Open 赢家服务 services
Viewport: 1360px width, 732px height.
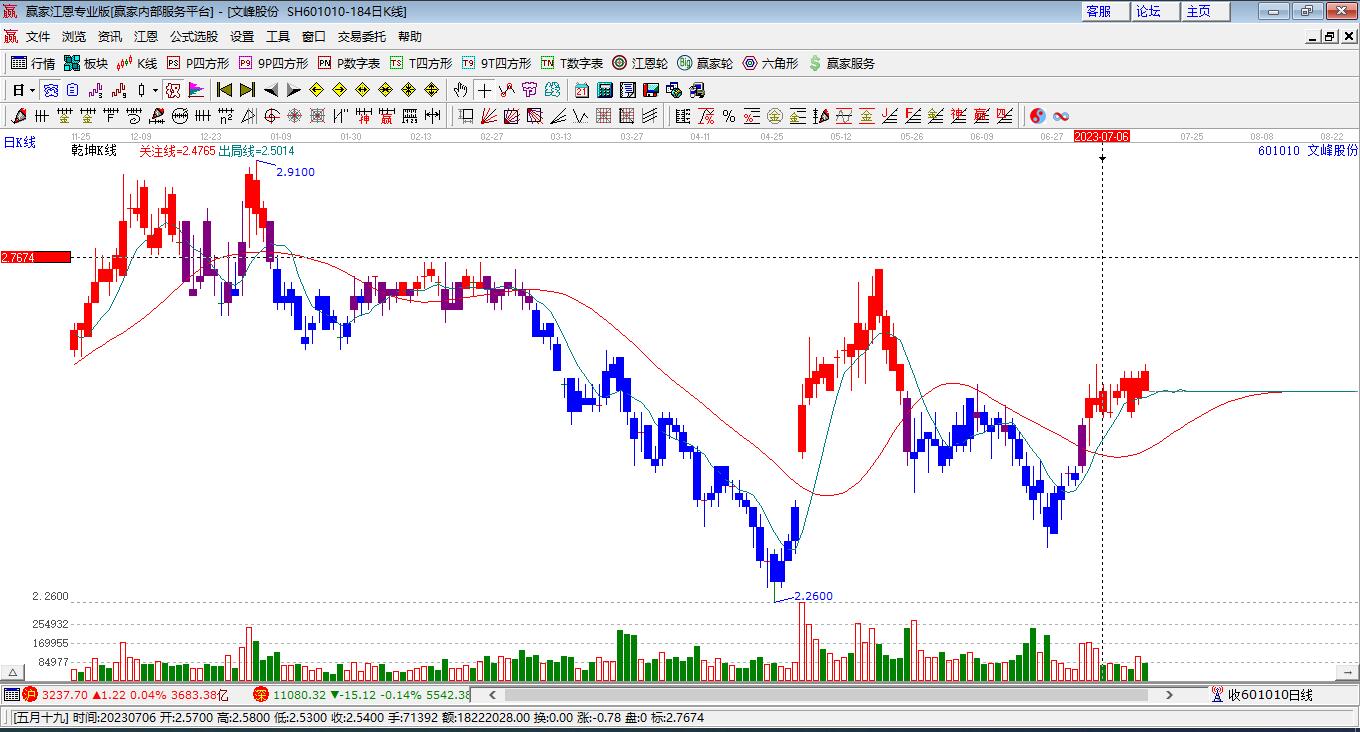coord(841,63)
